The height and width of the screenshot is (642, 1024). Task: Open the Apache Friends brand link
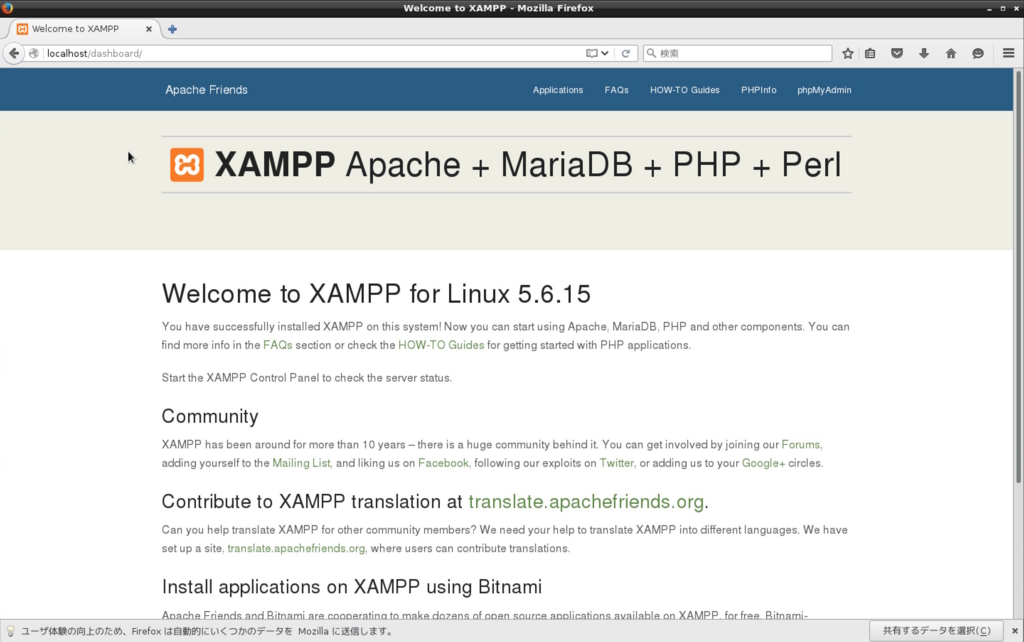(206, 90)
